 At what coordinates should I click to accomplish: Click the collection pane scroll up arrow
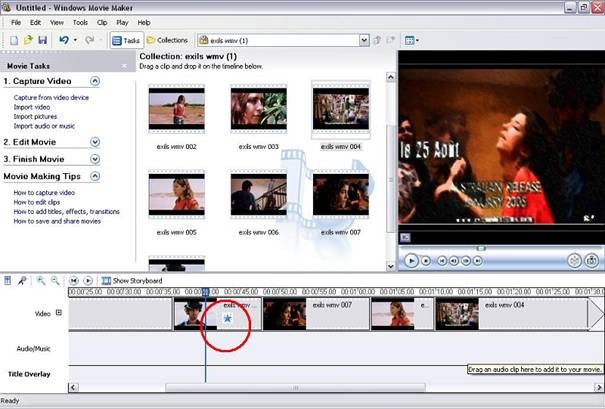(x=390, y=77)
